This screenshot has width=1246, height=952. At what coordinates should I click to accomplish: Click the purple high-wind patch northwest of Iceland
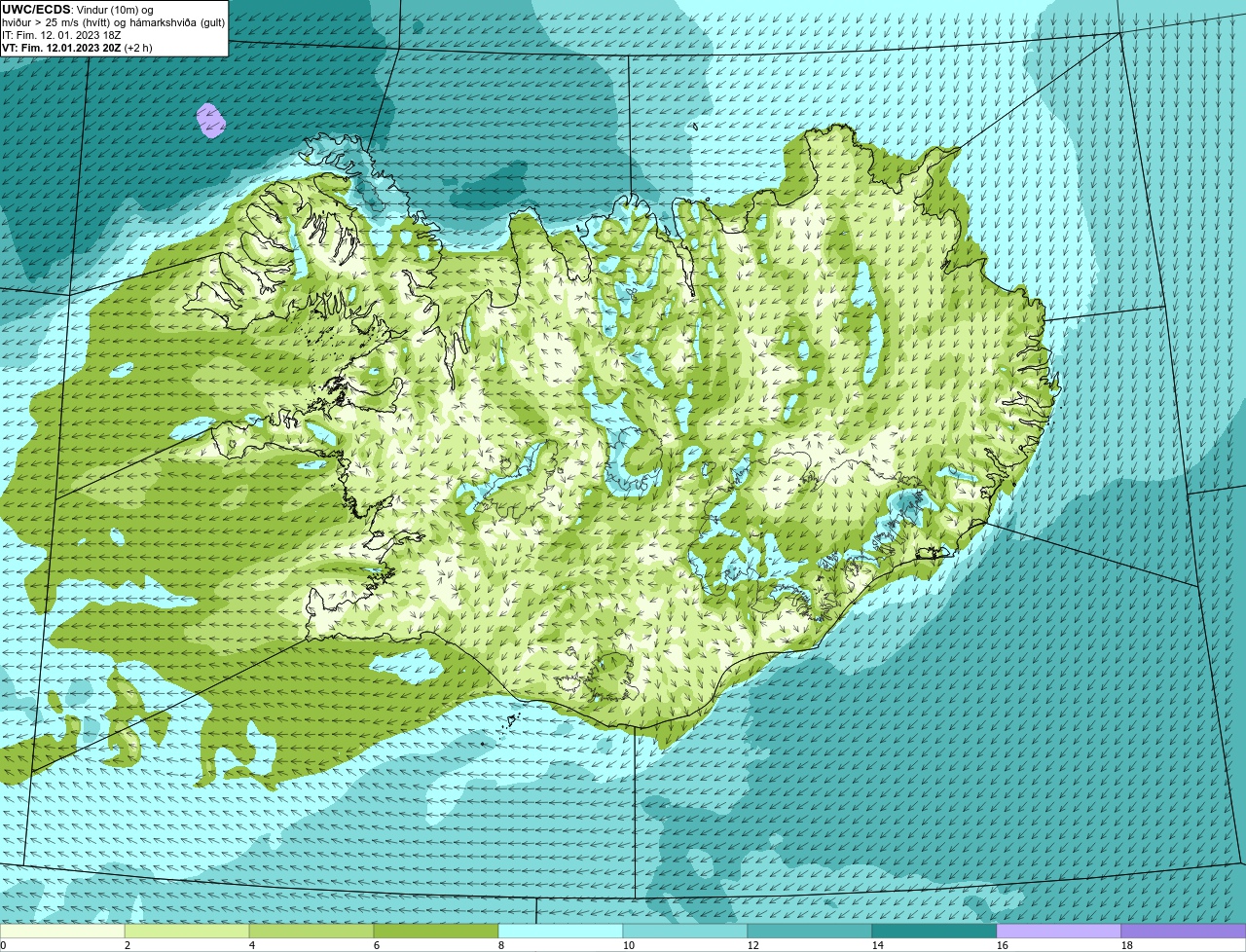211,121
